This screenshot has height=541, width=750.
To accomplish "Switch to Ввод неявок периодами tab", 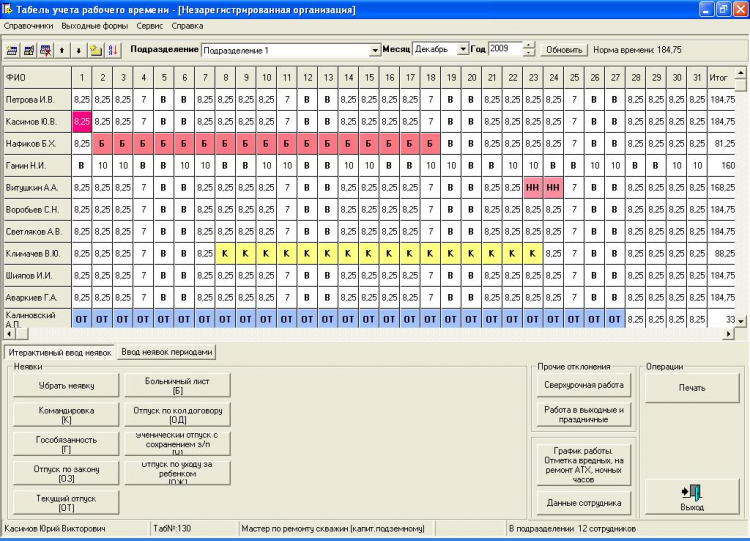I will (167, 352).
